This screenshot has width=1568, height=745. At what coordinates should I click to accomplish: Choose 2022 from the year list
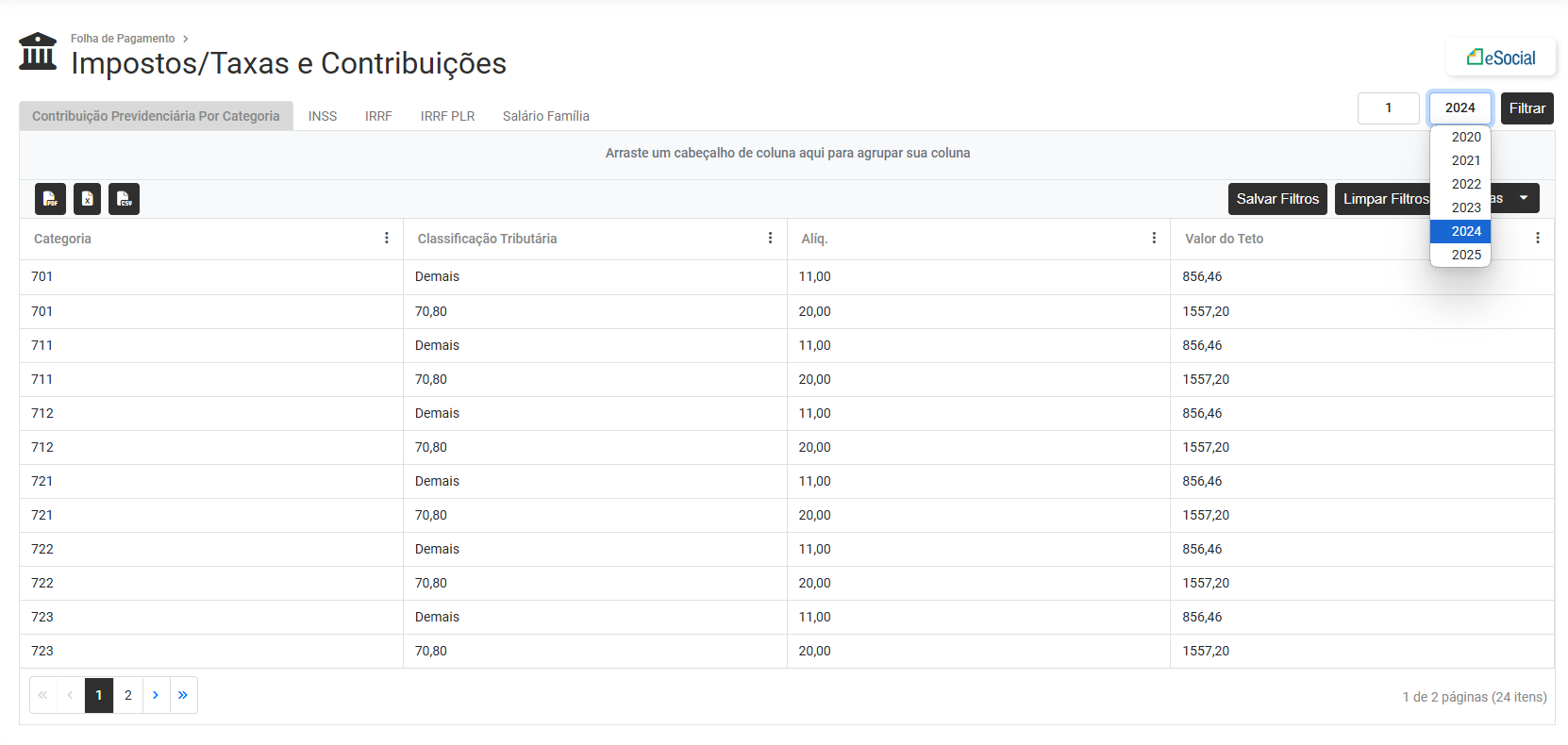[1465, 184]
